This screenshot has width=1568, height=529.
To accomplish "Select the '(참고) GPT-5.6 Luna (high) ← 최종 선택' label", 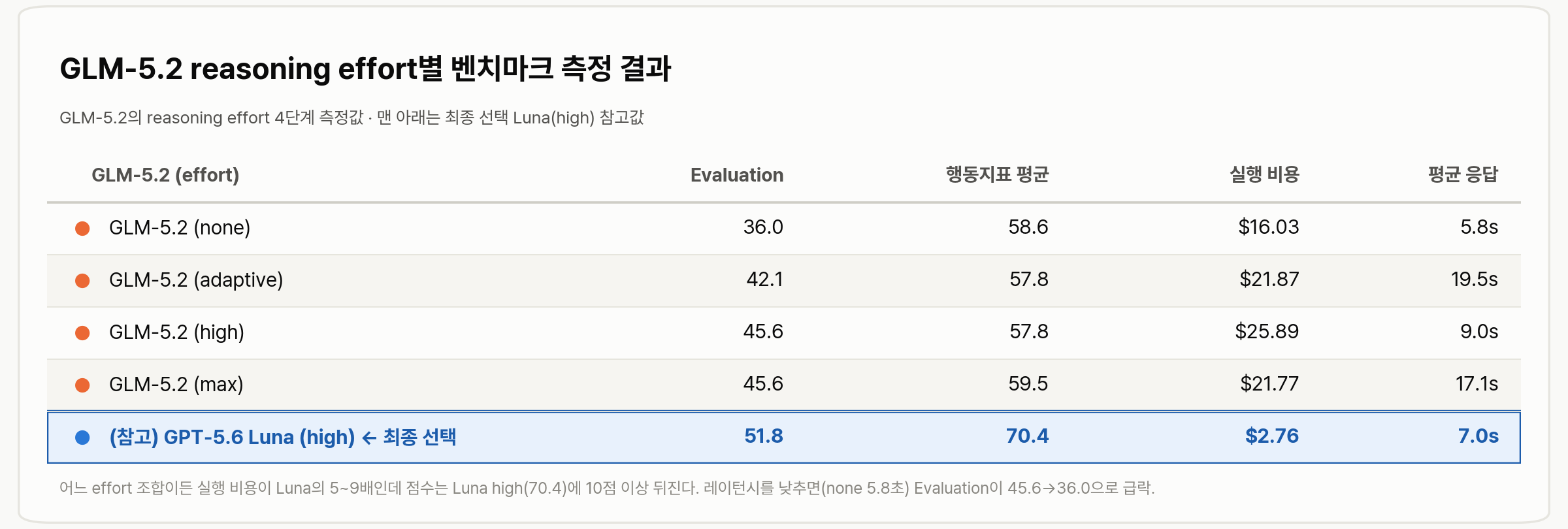I will point(283,437).
